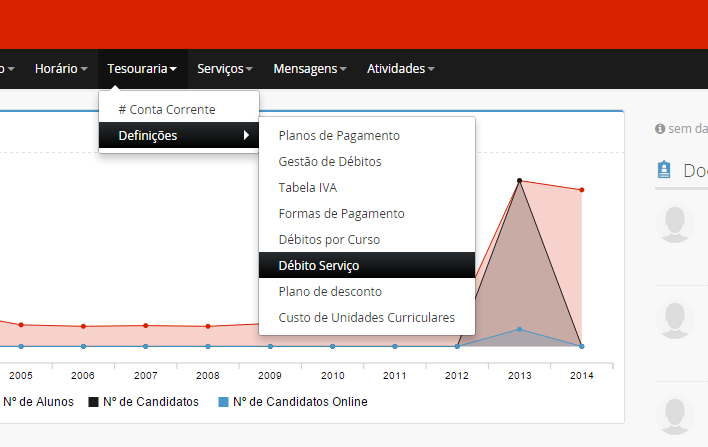Open Formas de Pagamento
Viewport: 708px width, 447px height.
(x=341, y=213)
